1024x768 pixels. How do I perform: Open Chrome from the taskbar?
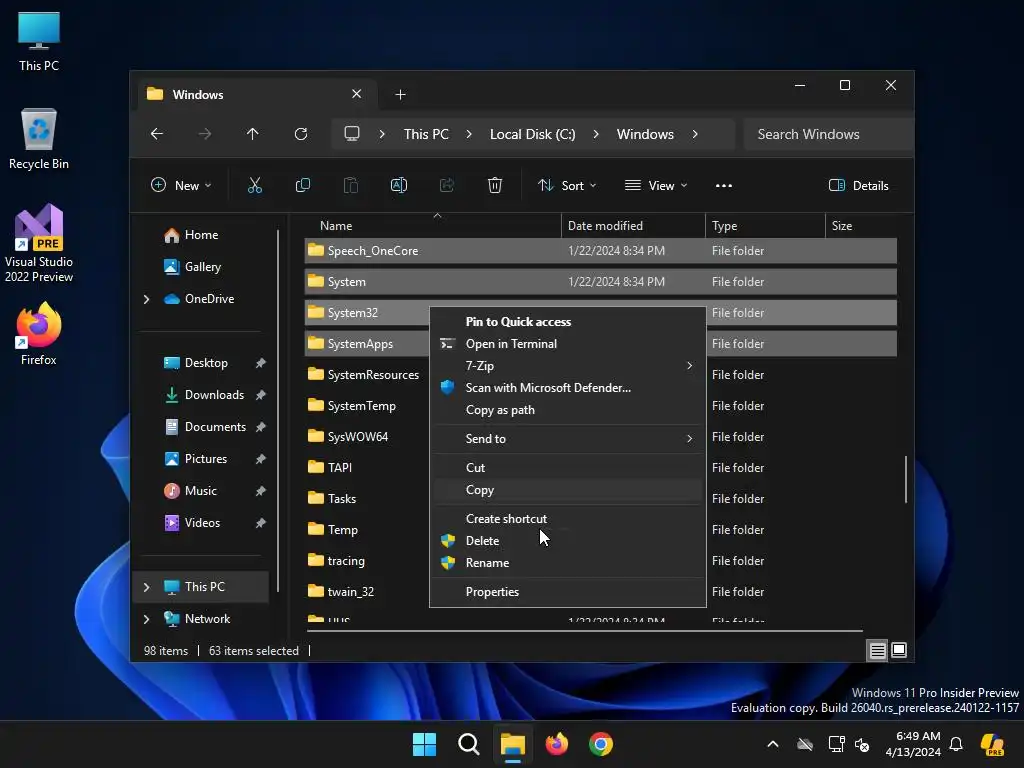pos(601,744)
